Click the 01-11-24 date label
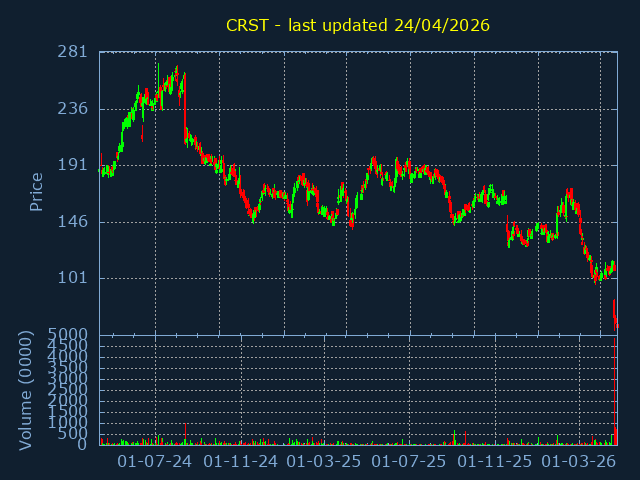Viewport: 640px width, 480px height. tap(240, 462)
